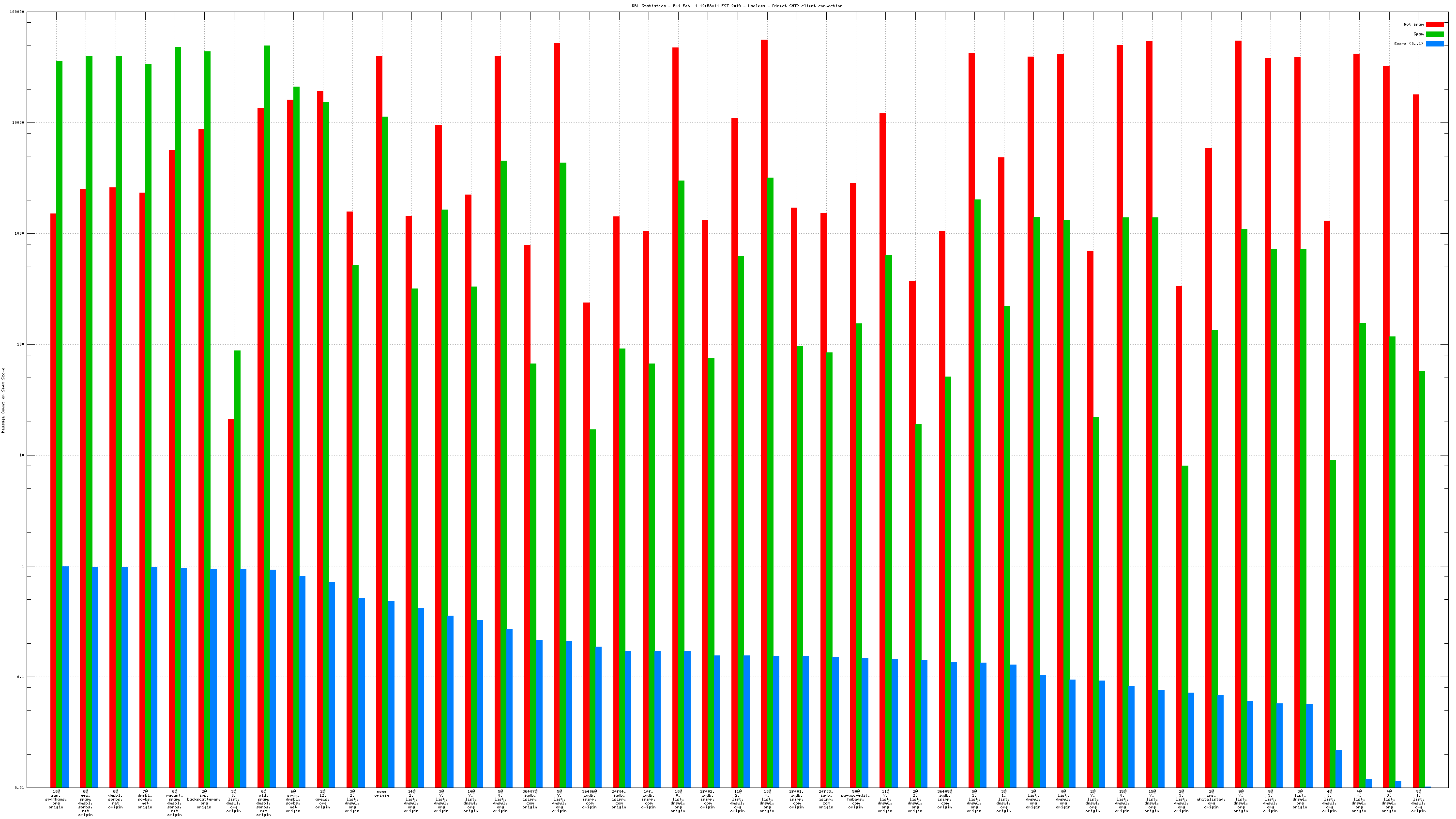Click the ips.whitelisted.org axis label
Image resolution: width=1456 pixels, height=819 pixels.
(x=1211, y=799)
